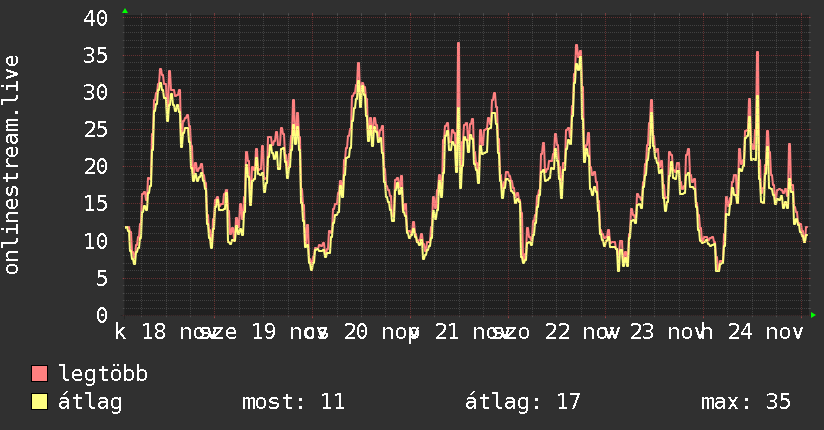Click the 5 y-axis label

pos(102,279)
